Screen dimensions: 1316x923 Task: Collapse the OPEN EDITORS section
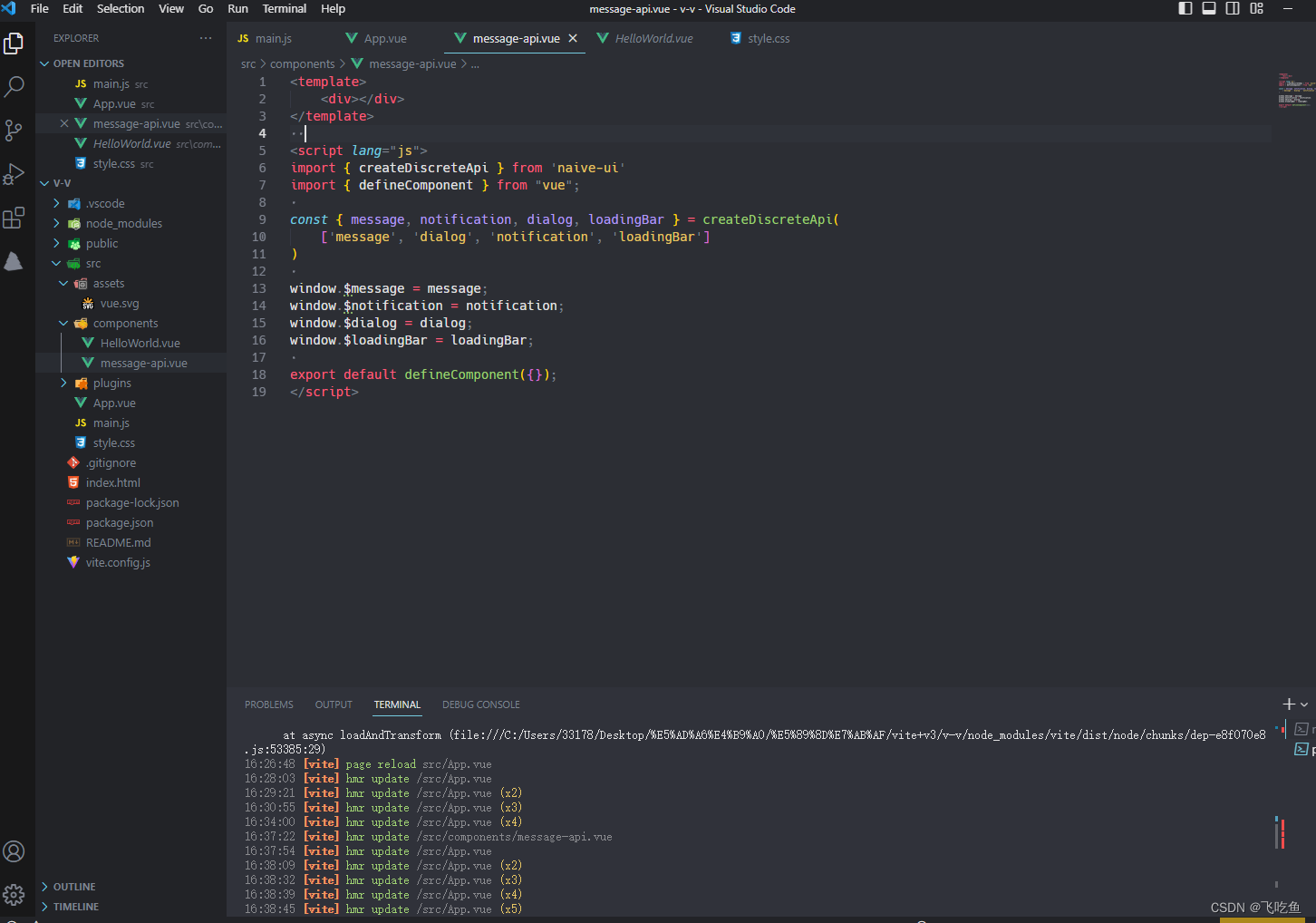tap(131, 63)
